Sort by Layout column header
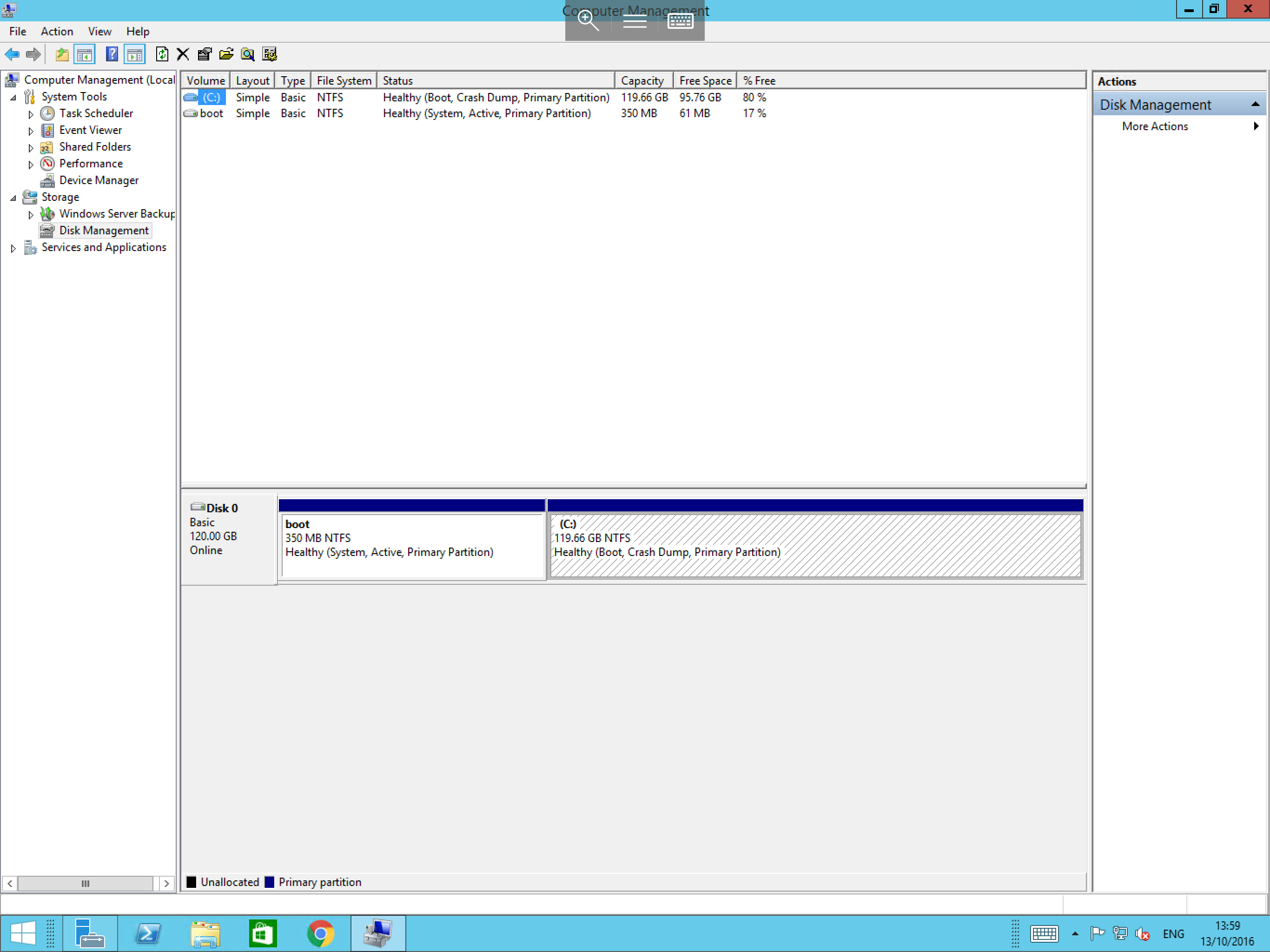Viewport: 1270px width, 952px height. (252, 80)
